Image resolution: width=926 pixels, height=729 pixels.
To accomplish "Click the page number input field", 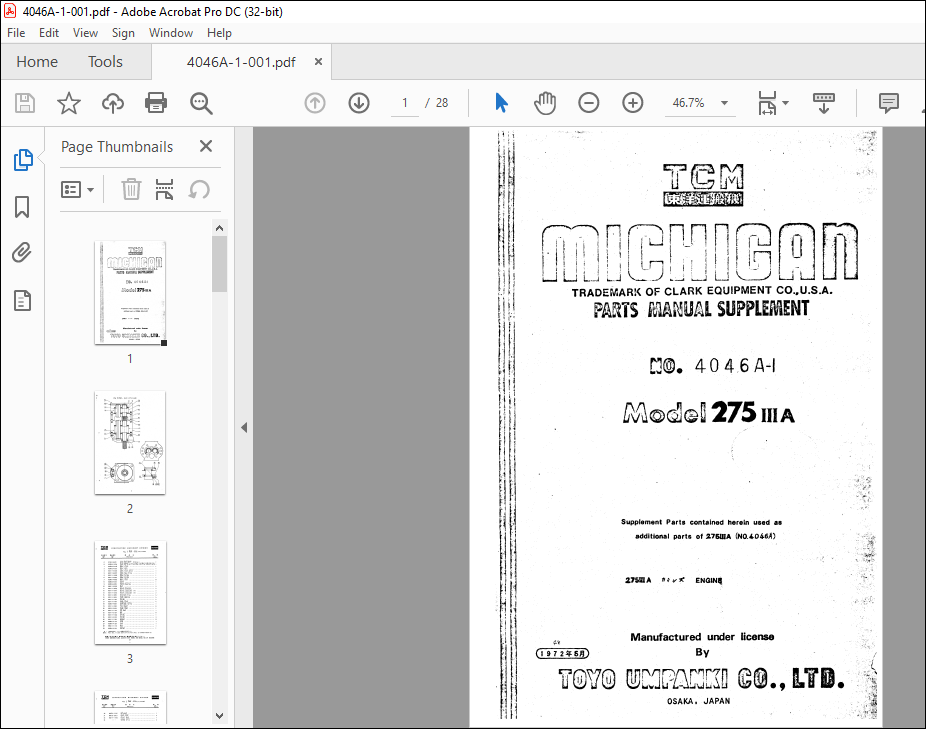I will pyautogui.click(x=405, y=103).
